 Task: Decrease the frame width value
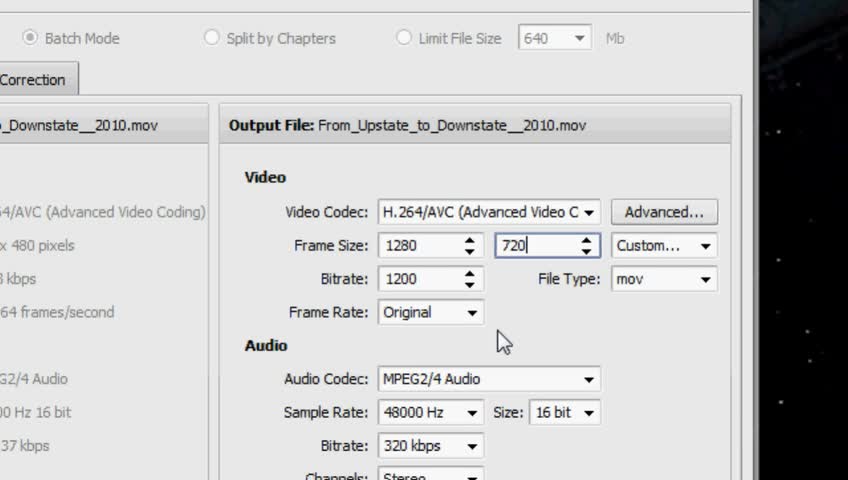tap(469, 250)
